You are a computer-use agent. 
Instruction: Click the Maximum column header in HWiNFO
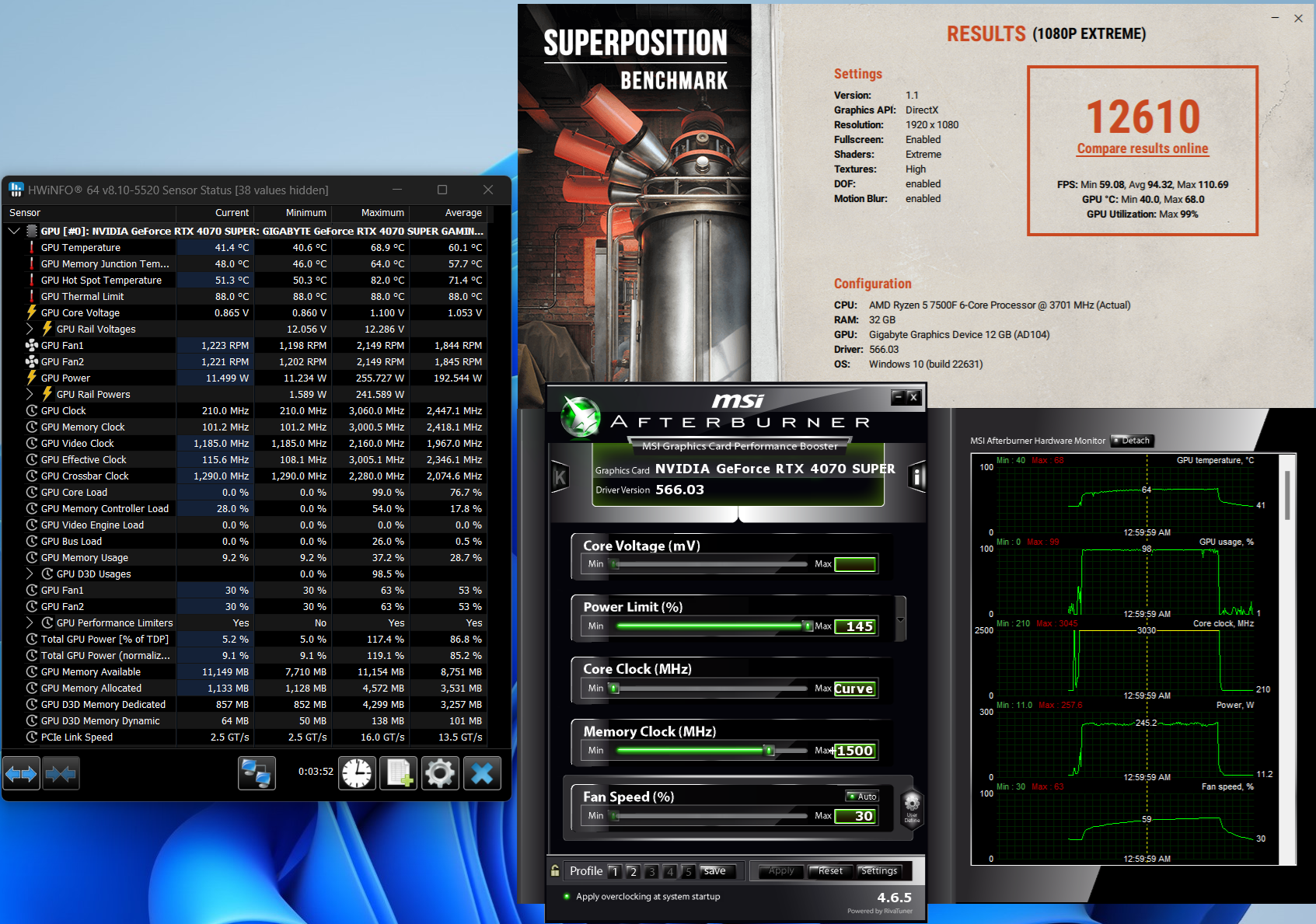click(x=371, y=213)
